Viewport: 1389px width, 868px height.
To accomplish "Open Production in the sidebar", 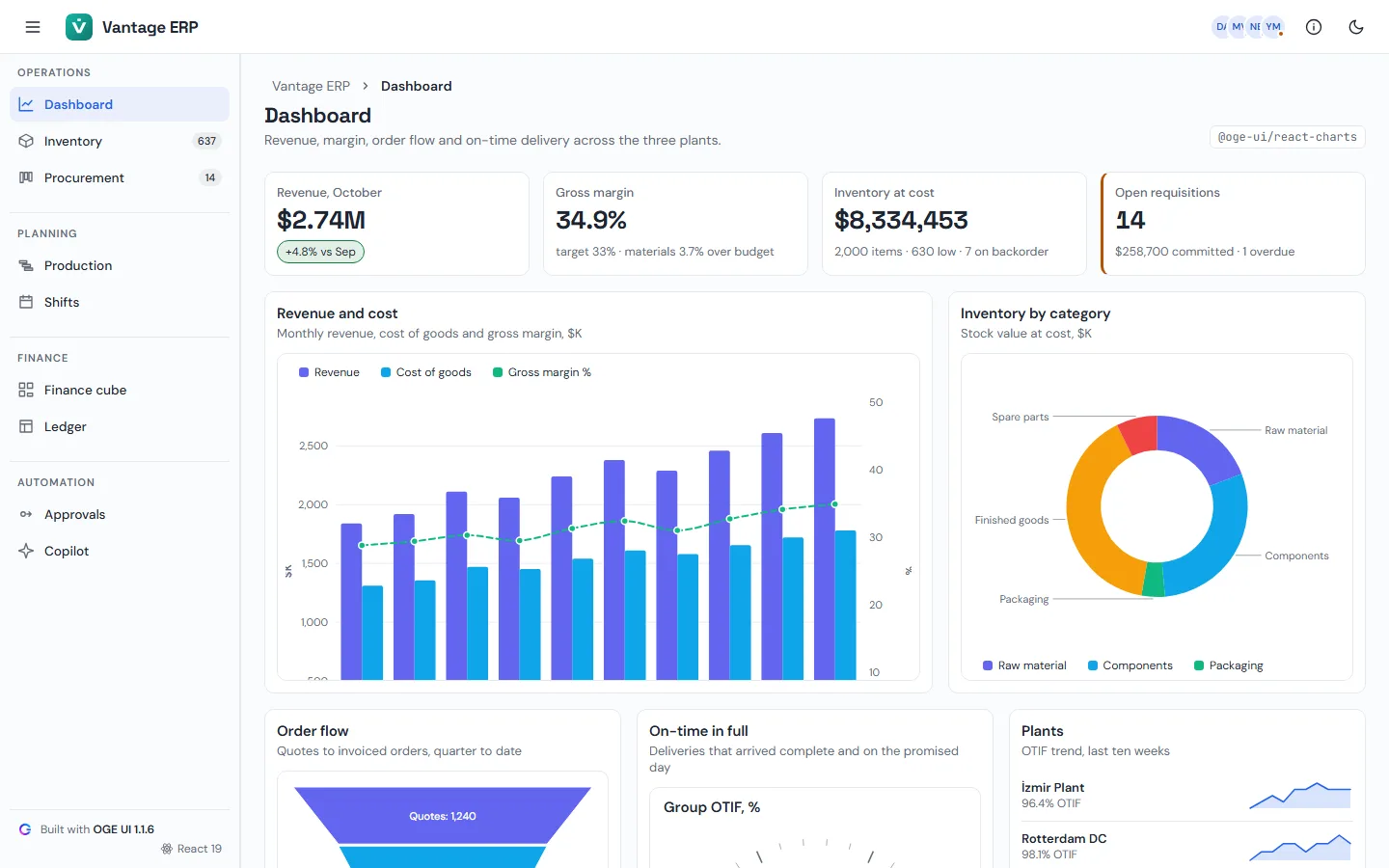I will tap(120, 265).
